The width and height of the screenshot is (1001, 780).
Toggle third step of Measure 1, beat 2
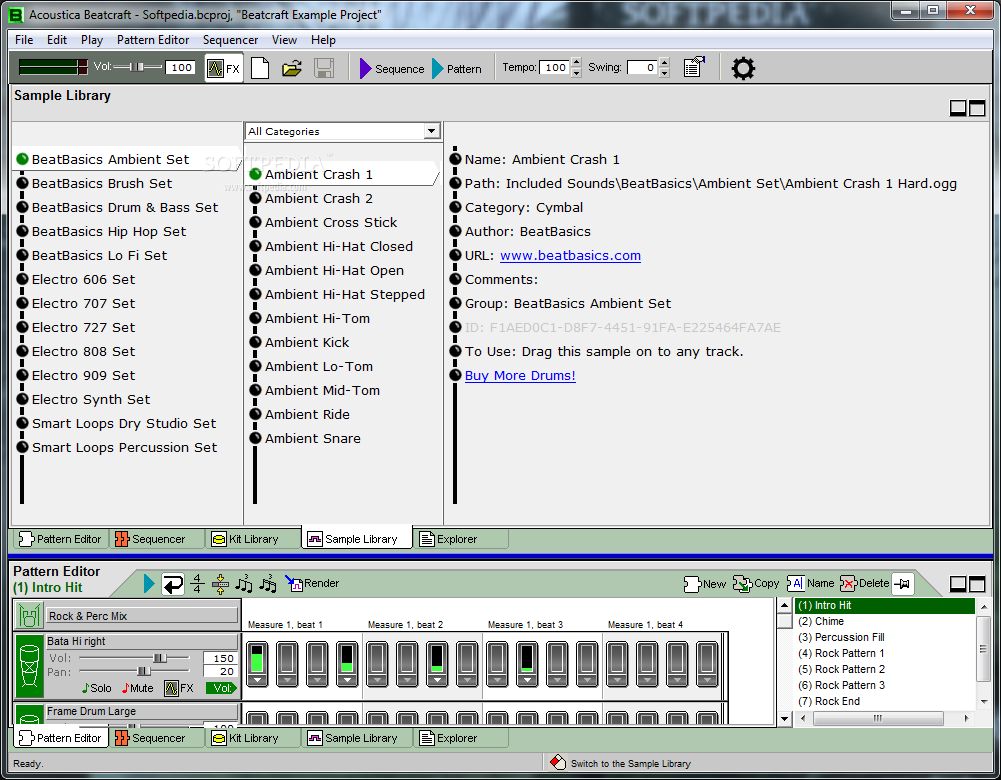pos(437,658)
